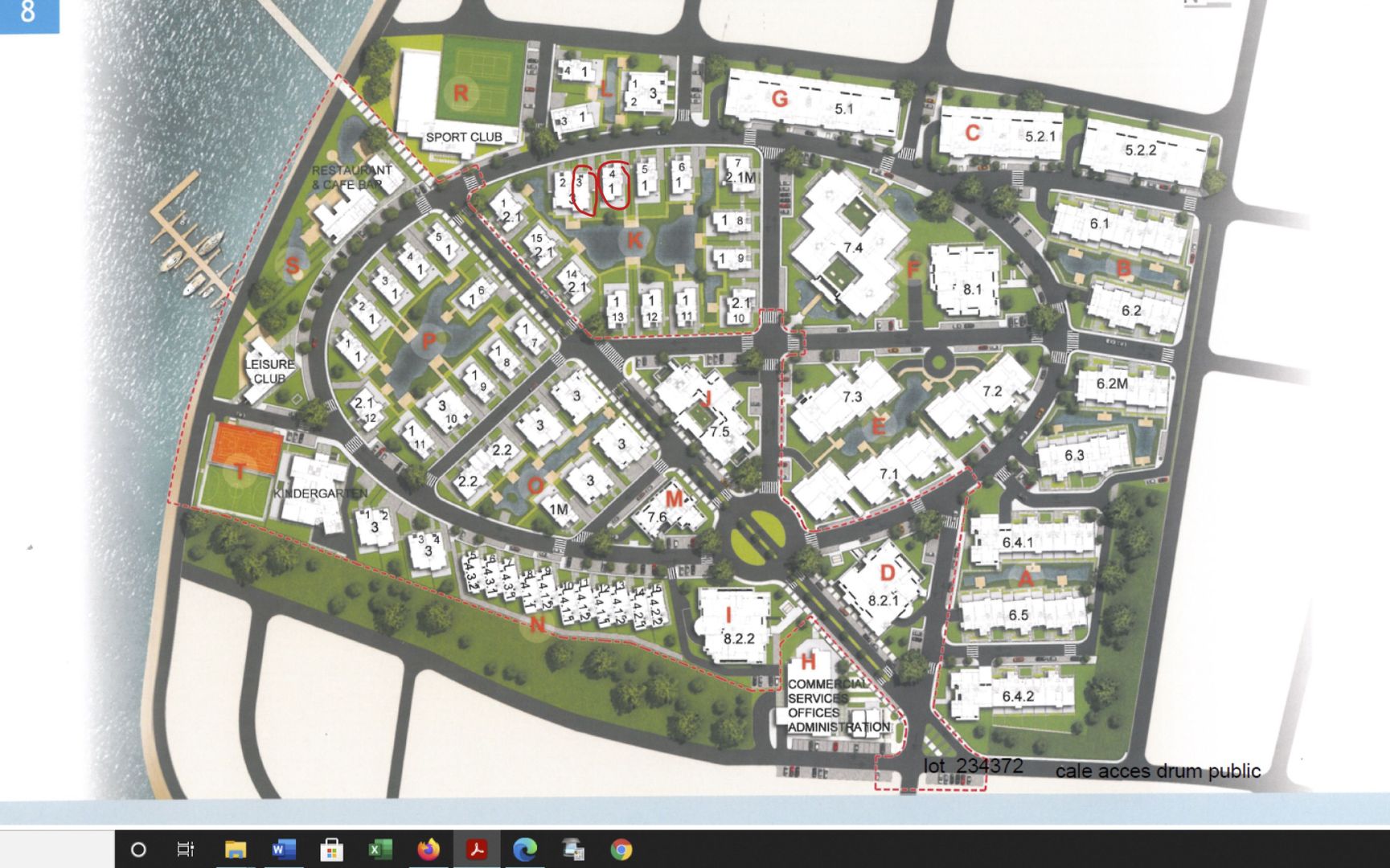Click 'cale acces drum public' annotation
The image size is (1390, 868).
click(x=1157, y=772)
